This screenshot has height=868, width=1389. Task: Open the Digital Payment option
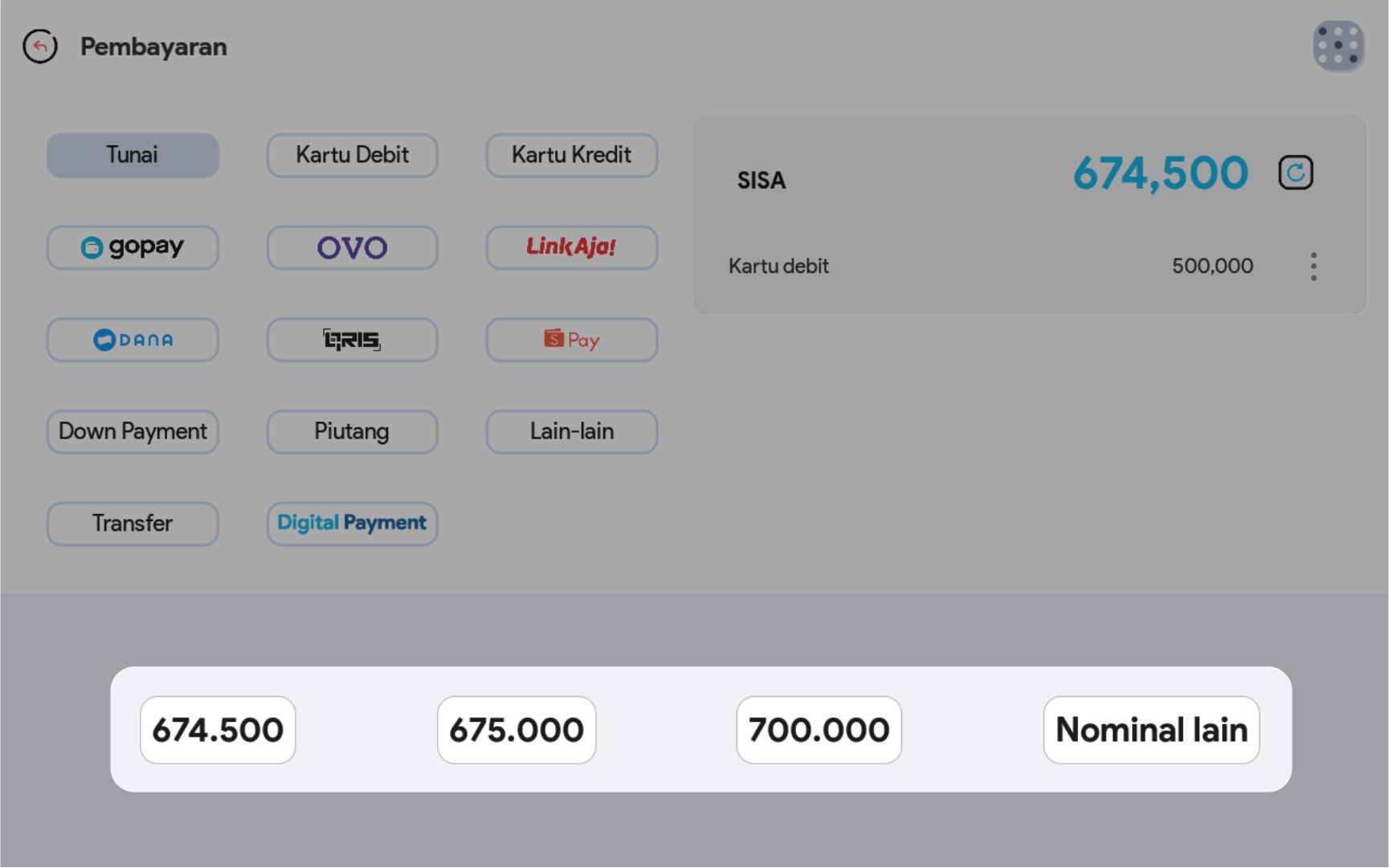tap(352, 524)
